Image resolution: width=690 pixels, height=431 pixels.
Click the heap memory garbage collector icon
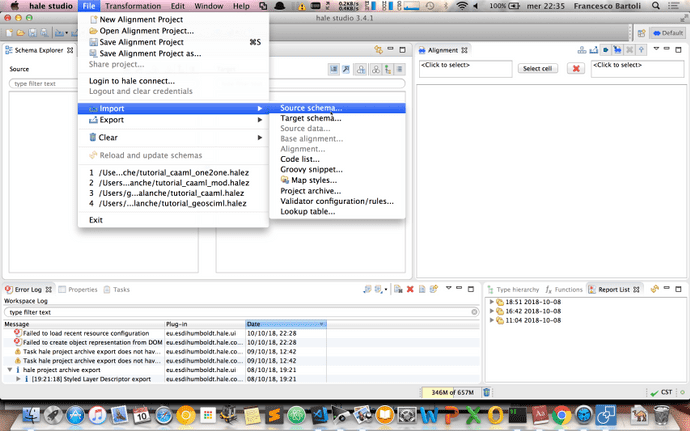(487, 393)
